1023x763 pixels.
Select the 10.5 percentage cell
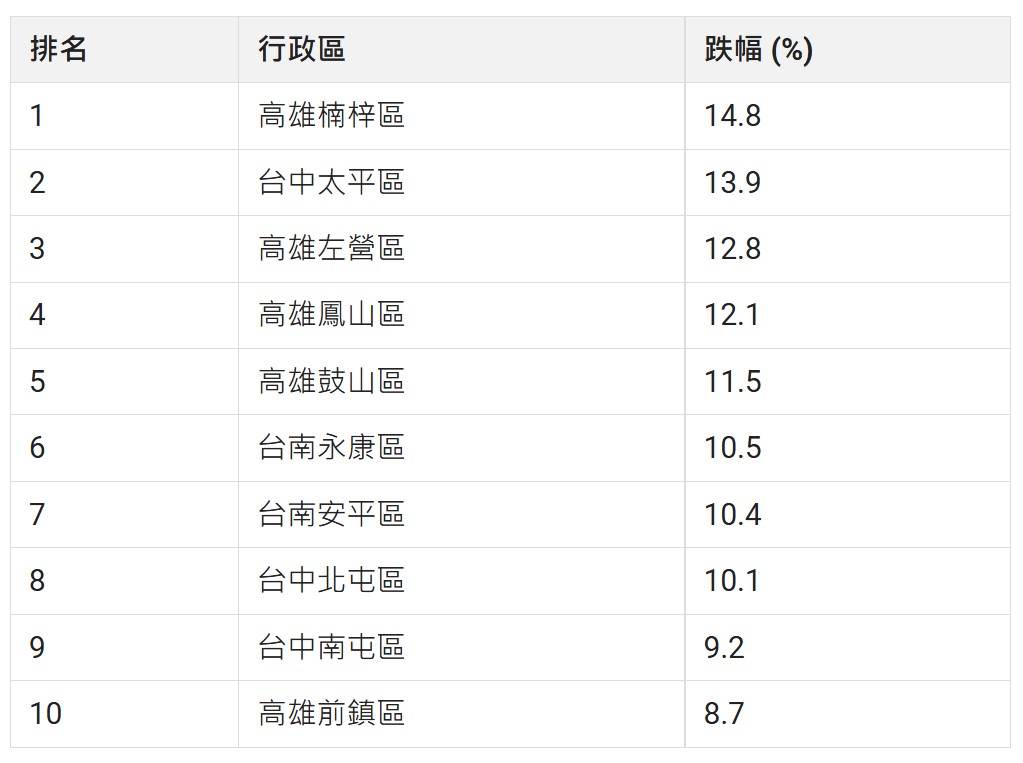click(732, 447)
